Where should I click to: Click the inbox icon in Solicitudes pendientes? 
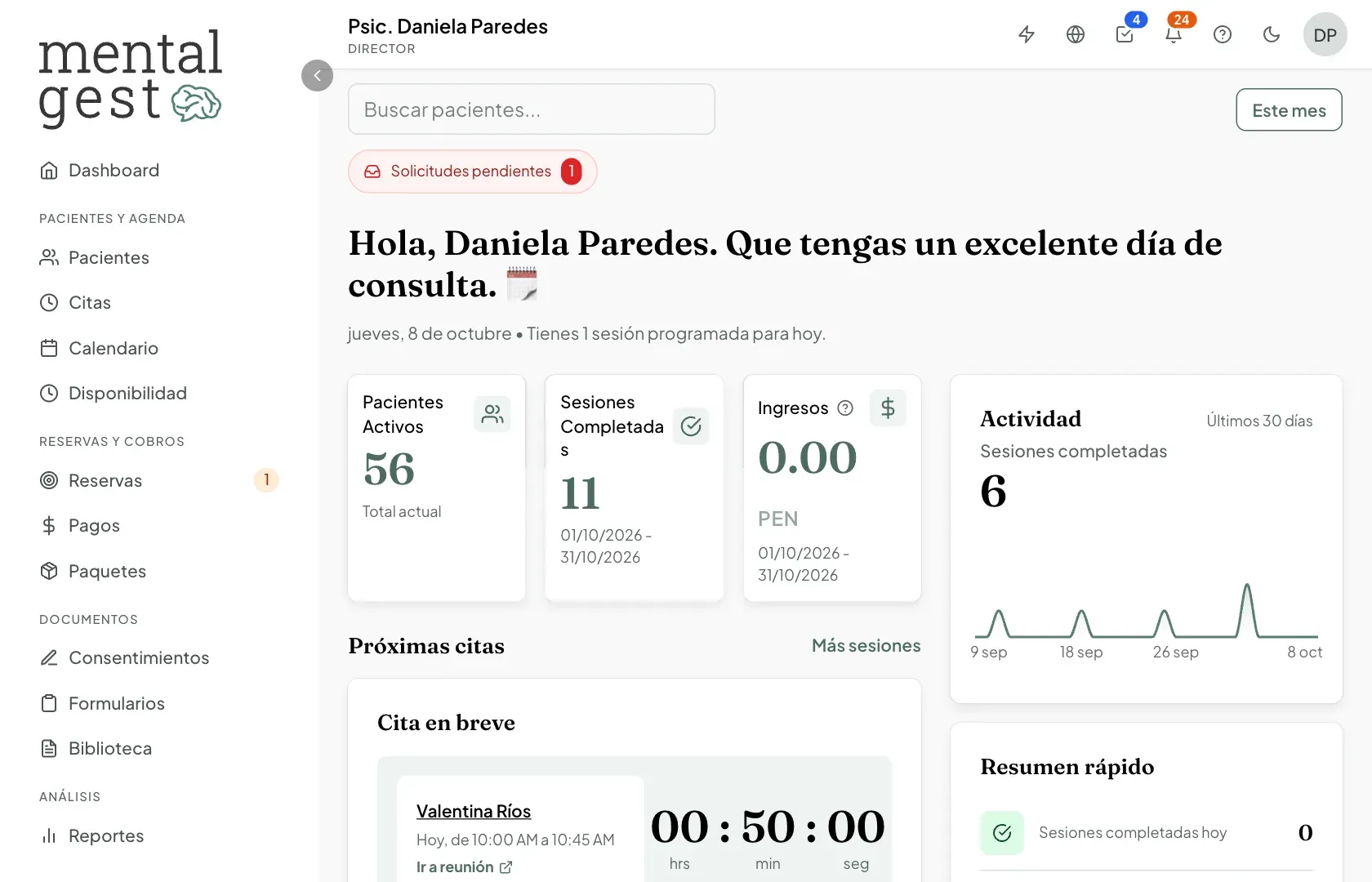(x=372, y=171)
